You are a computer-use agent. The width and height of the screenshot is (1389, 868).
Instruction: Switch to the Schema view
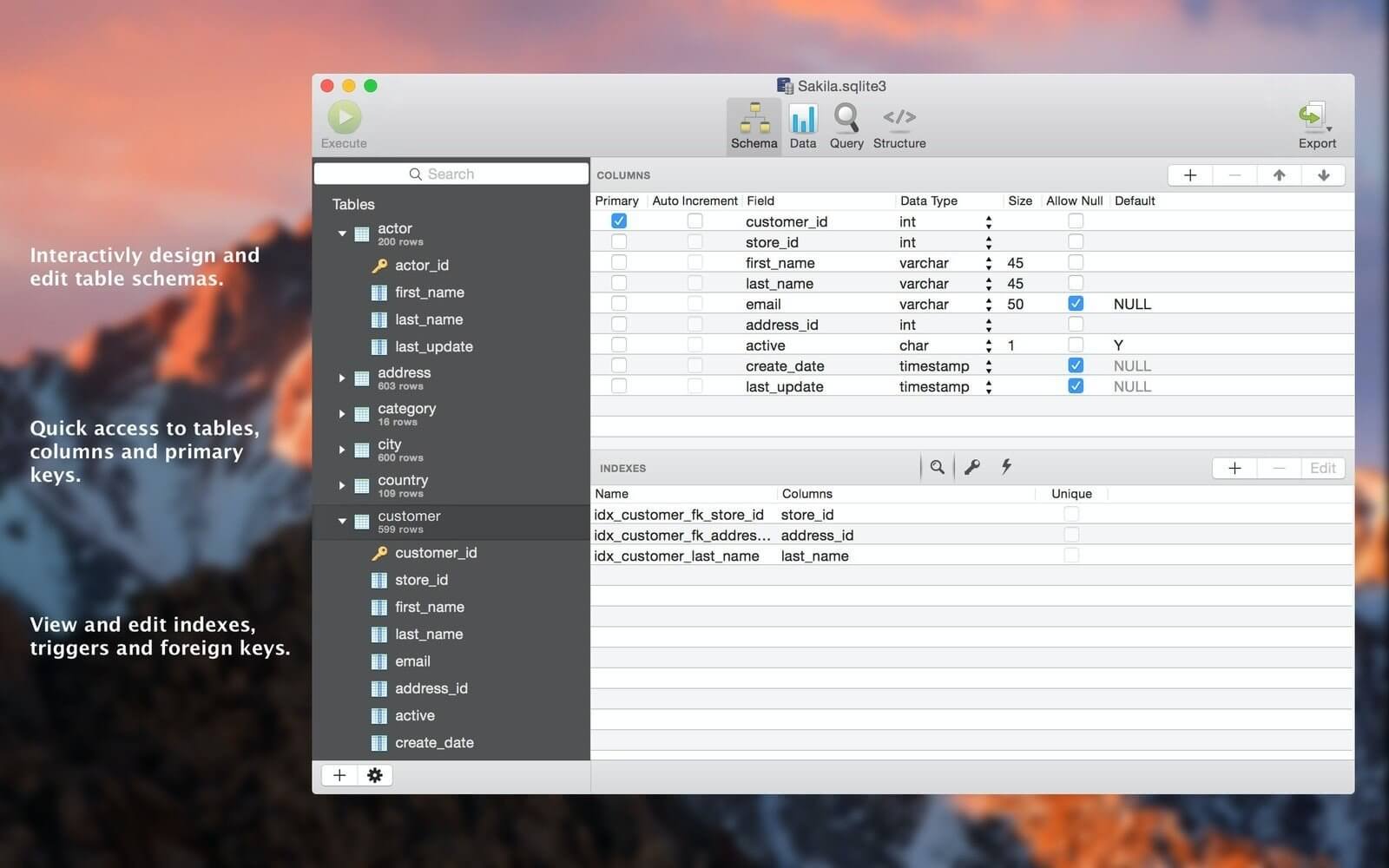tap(754, 126)
